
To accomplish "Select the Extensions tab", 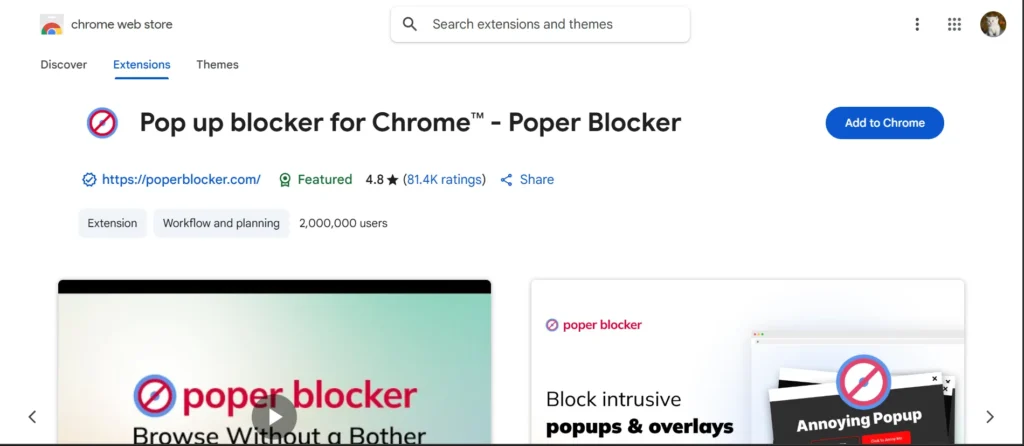I will (141, 65).
